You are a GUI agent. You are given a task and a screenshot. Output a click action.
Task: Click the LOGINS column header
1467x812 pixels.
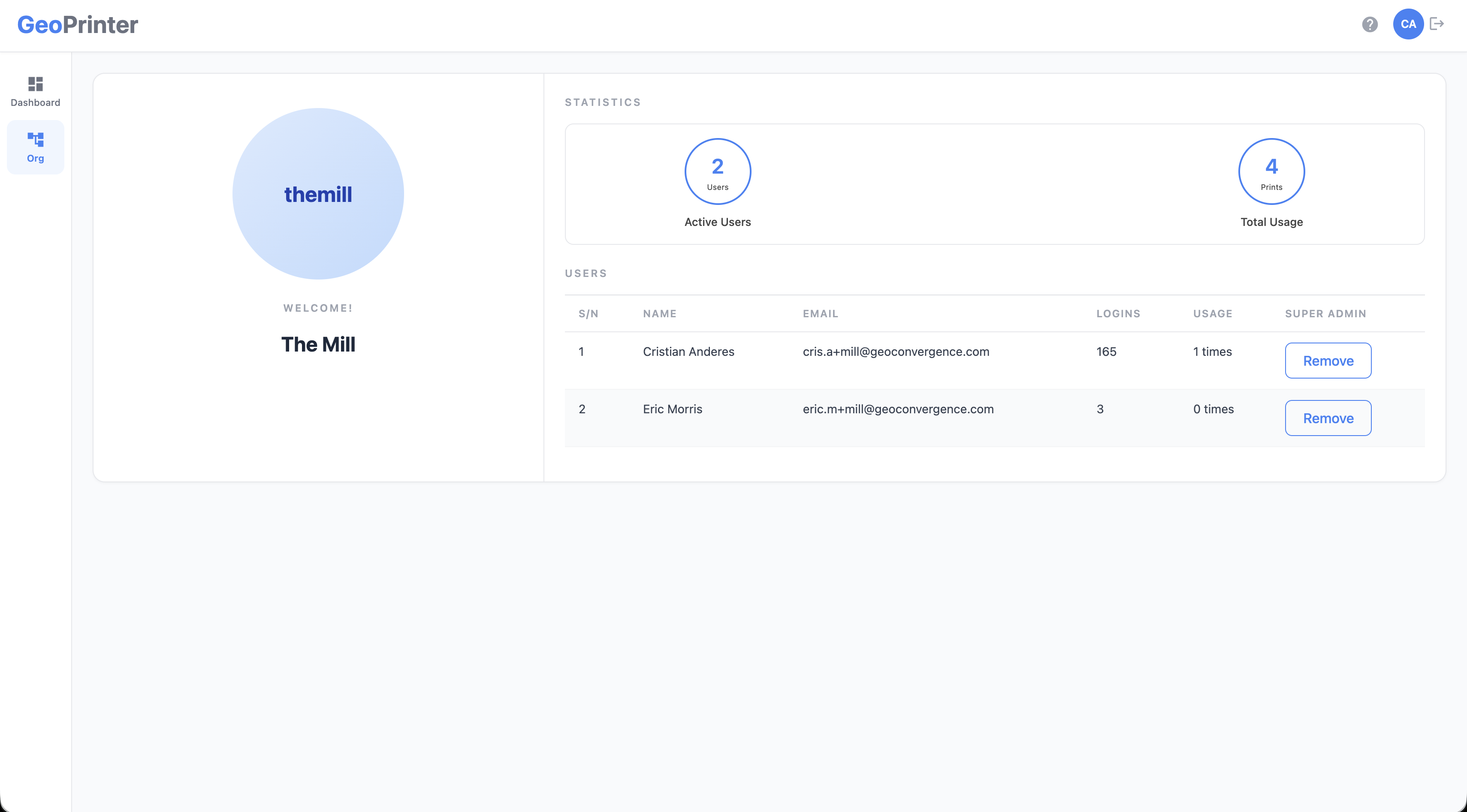[x=1118, y=313]
